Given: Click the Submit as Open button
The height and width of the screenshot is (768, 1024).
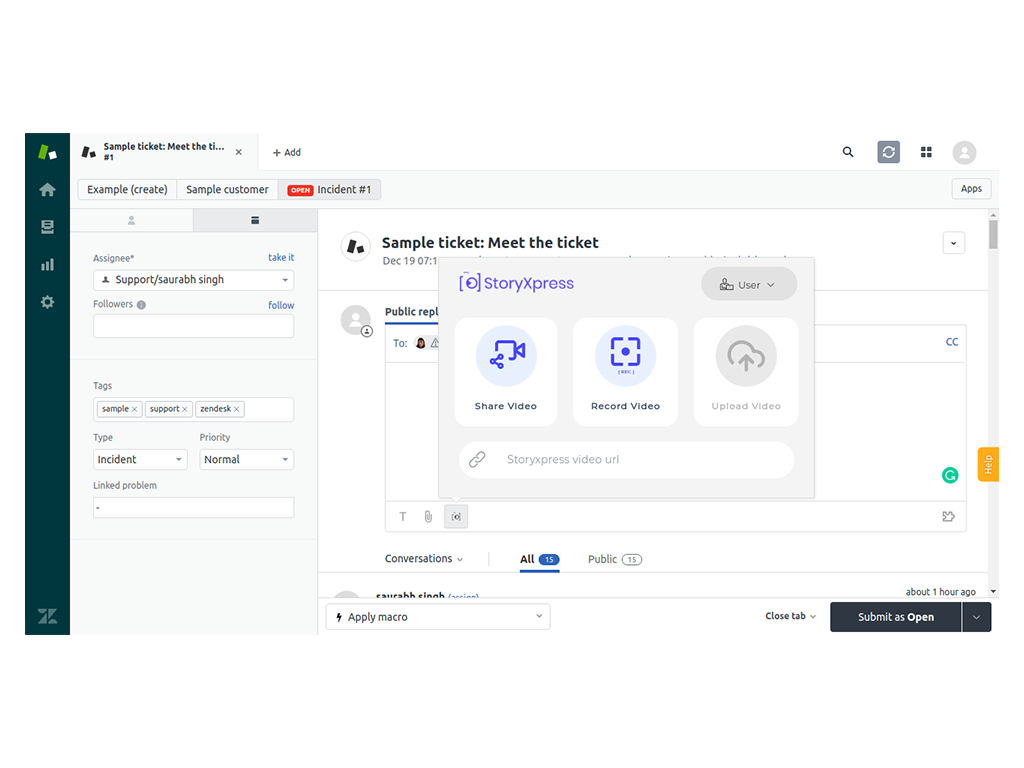Looking at the screenshot, I should 895,617.
